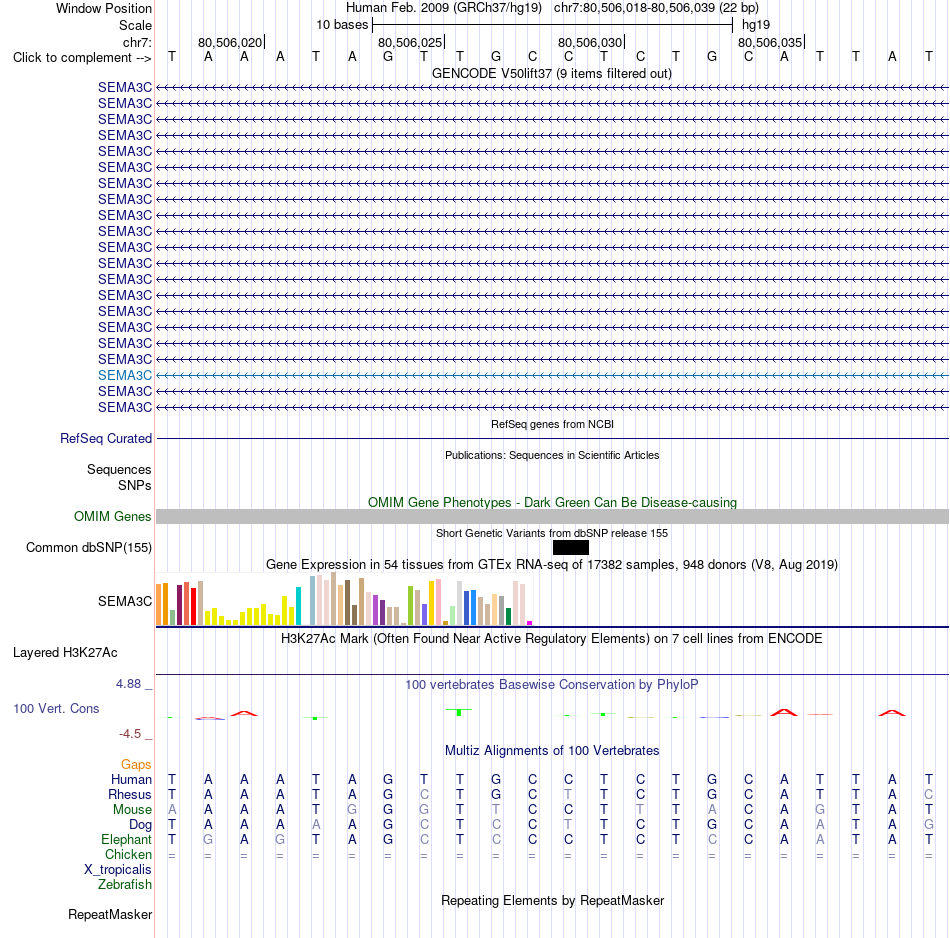
Task: Select the Chicken alignment row label
Action: tap(128, 854)
